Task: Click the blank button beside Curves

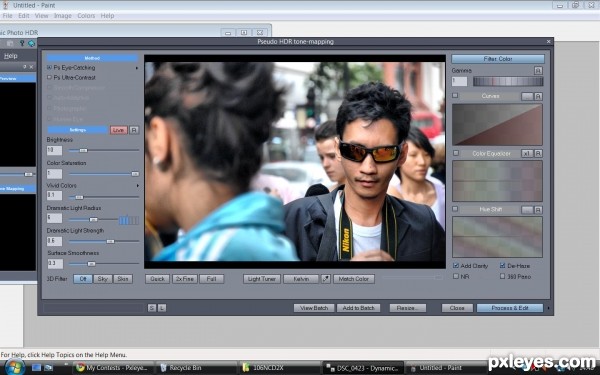Action: point(527,96)
